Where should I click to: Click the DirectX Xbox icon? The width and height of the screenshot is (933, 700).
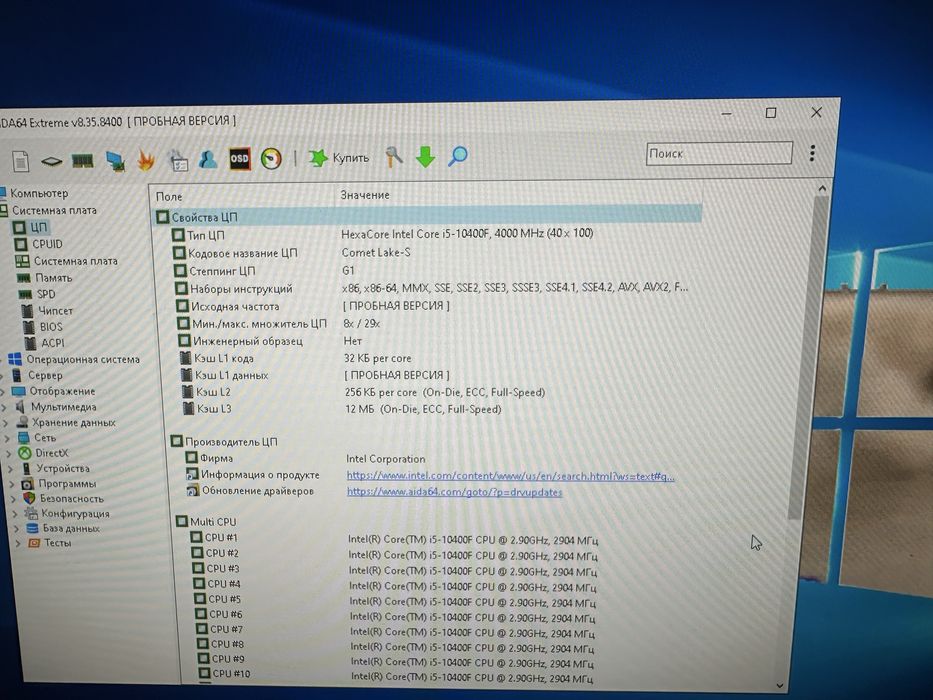coord(24,453)
